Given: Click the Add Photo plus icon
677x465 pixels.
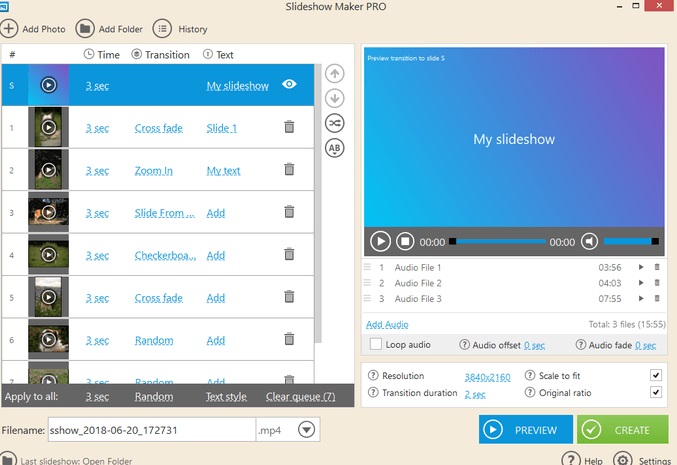Looking at the screenshot, I should (9, 28).
